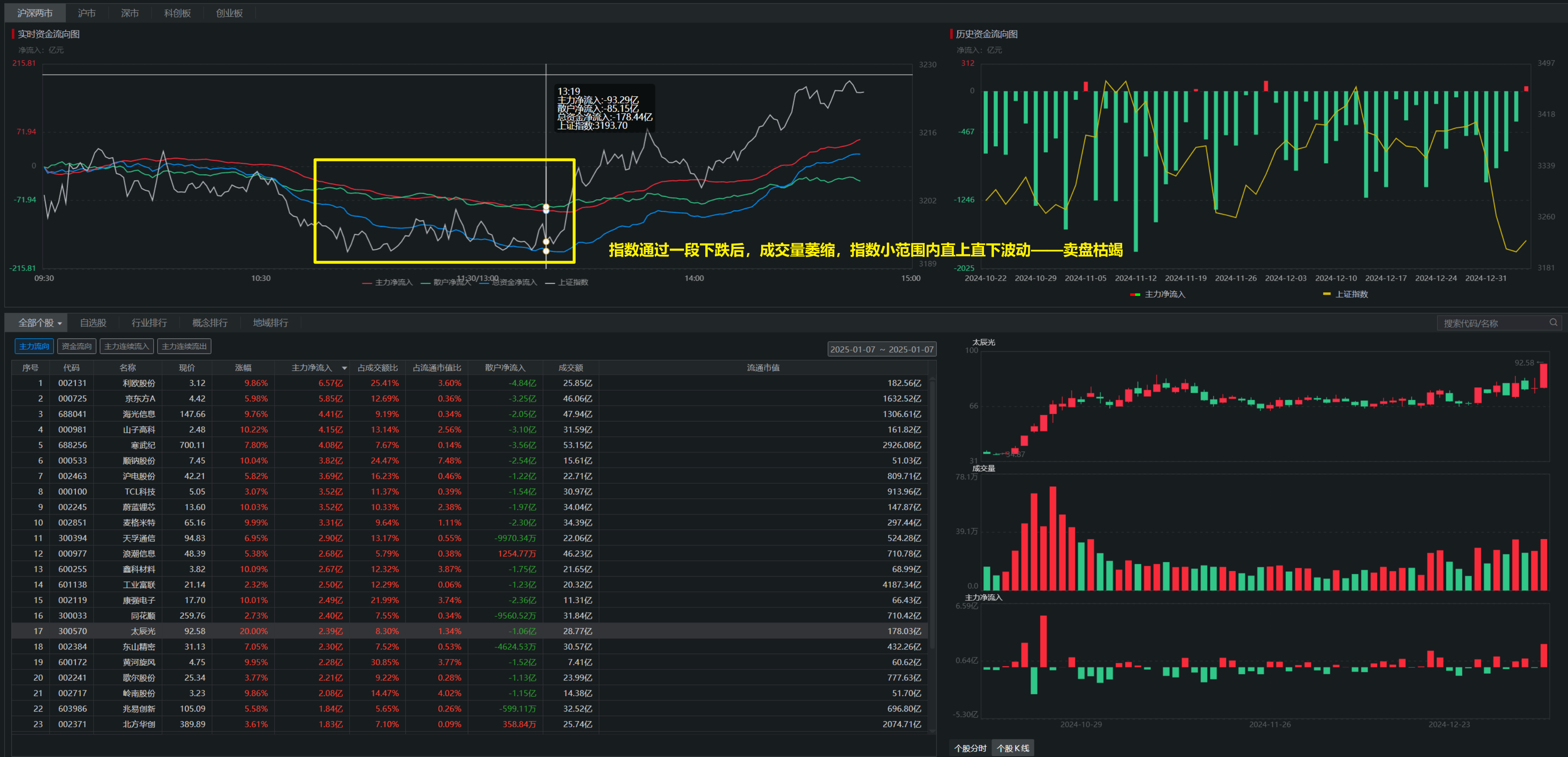The image size is (1568, 757).
Task: Click sort arrow on 主力净流入 column
Action: 345,368
